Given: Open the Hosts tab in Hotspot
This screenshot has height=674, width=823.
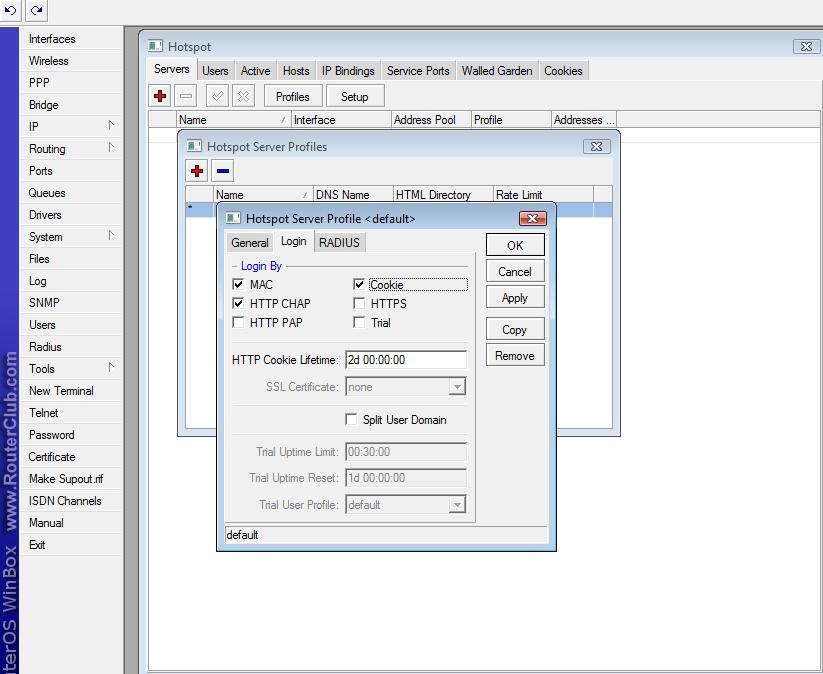Looking at the screenshot, I should pos(296,71).
